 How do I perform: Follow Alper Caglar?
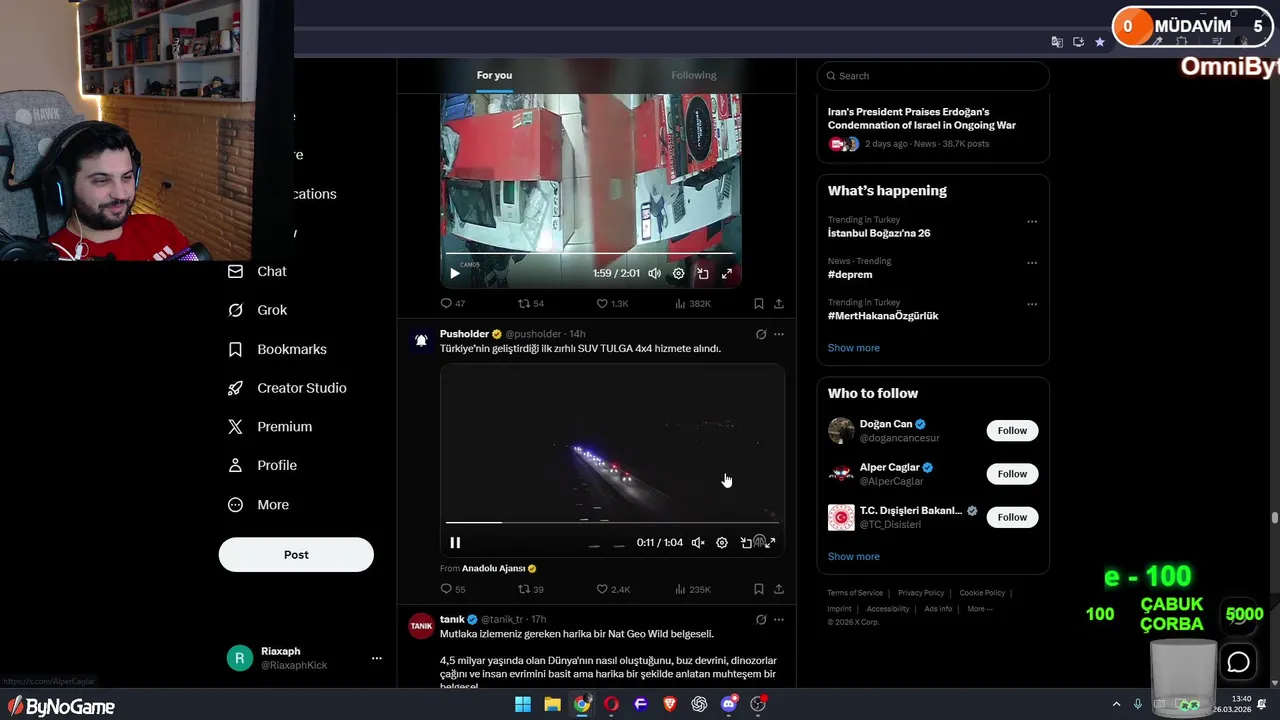(x=1012, y=474)
